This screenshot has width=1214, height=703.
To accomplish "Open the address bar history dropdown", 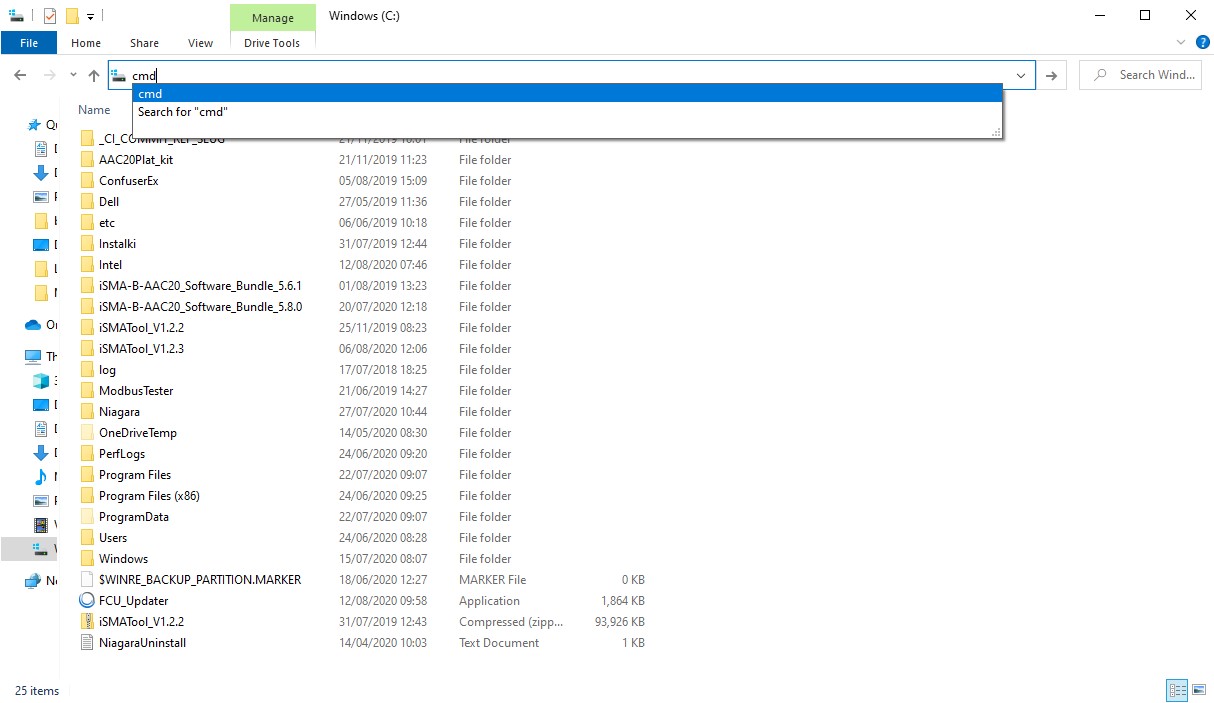I will coord(1020,75).
